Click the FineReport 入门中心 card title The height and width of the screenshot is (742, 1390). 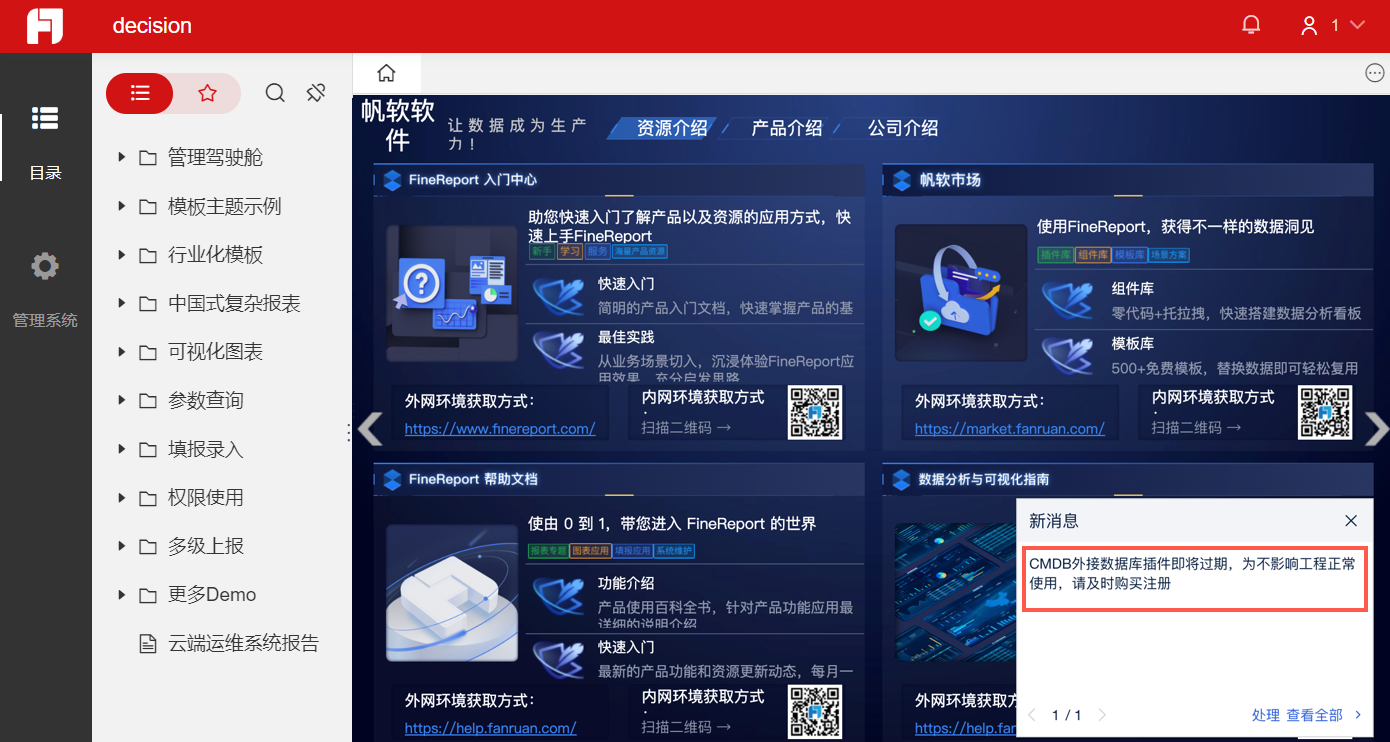(473, 180)
